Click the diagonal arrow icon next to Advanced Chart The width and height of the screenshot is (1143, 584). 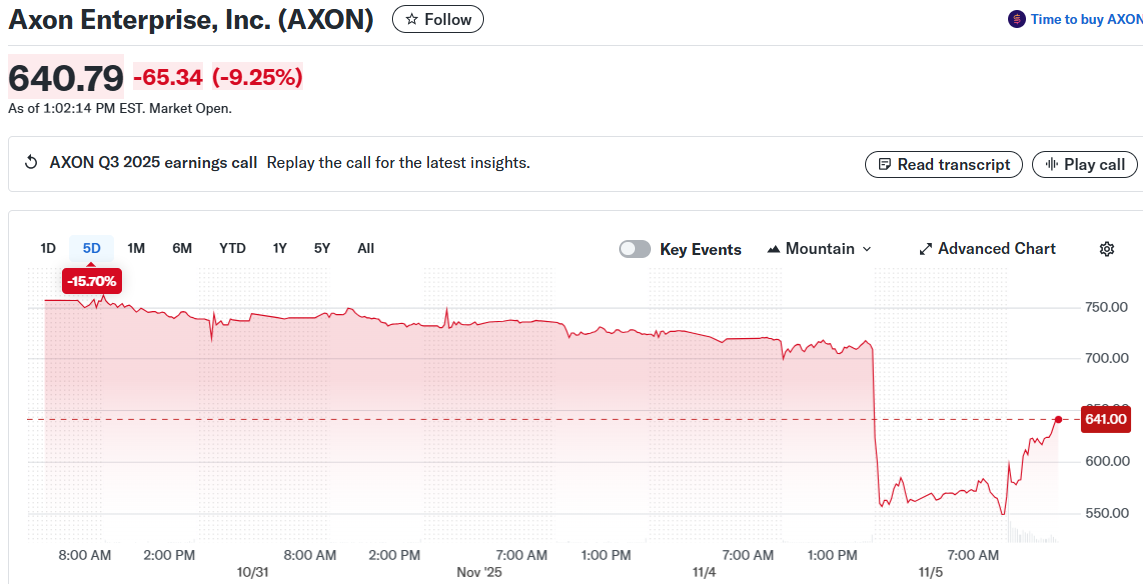tap(925, 248)
